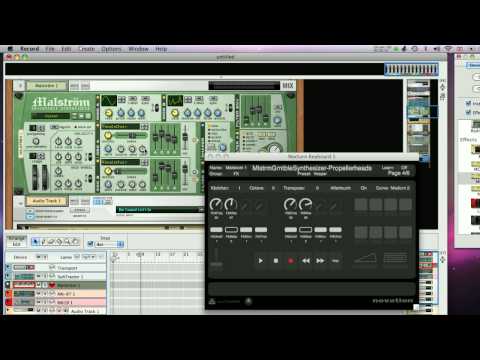Image resolution: width=480 pixels, height=360 pixels.
Task: Click the red Record button in Automap
Action: [x=291, y=261]
